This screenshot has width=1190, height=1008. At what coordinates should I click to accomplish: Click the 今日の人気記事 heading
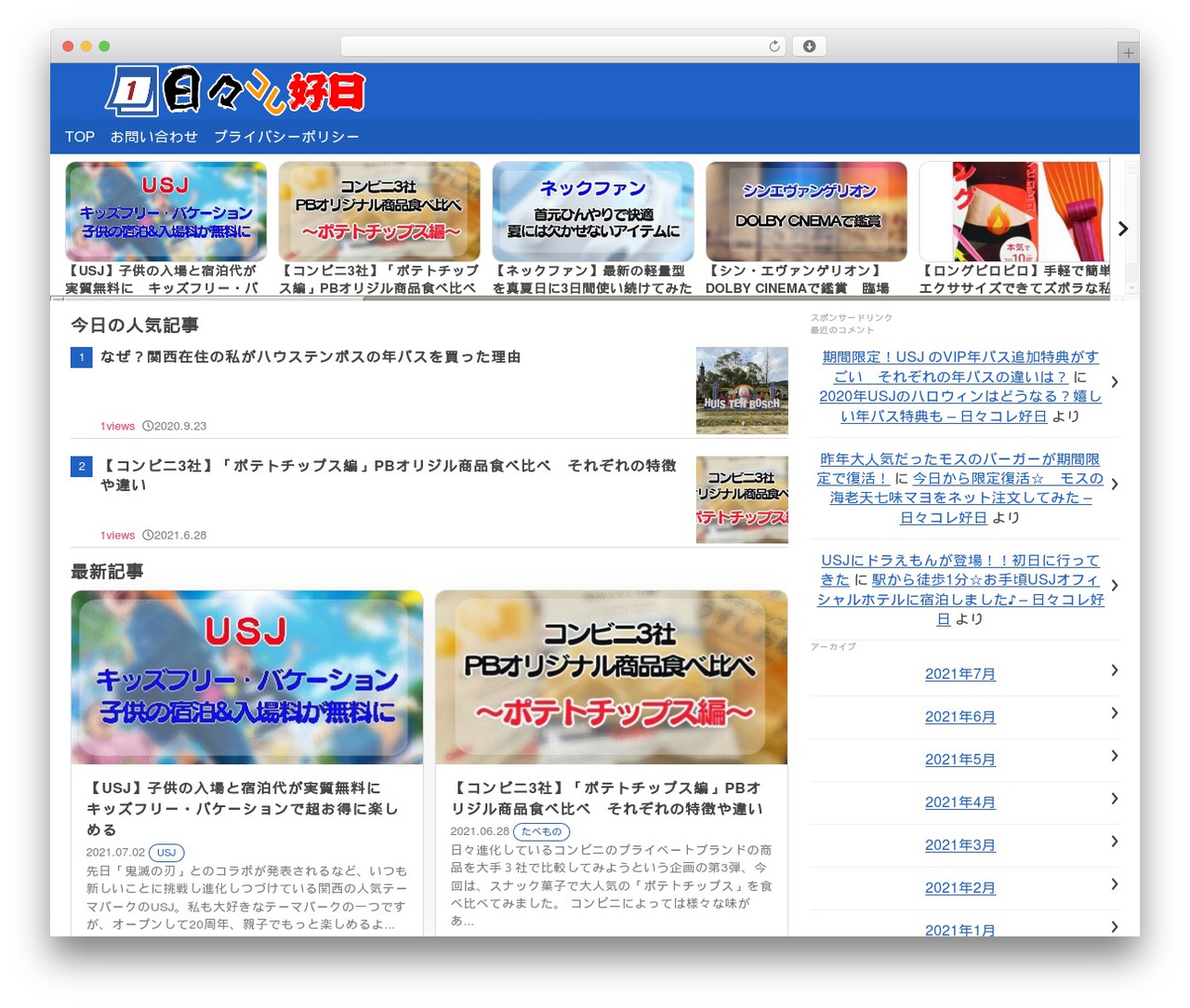click(135, 325)
